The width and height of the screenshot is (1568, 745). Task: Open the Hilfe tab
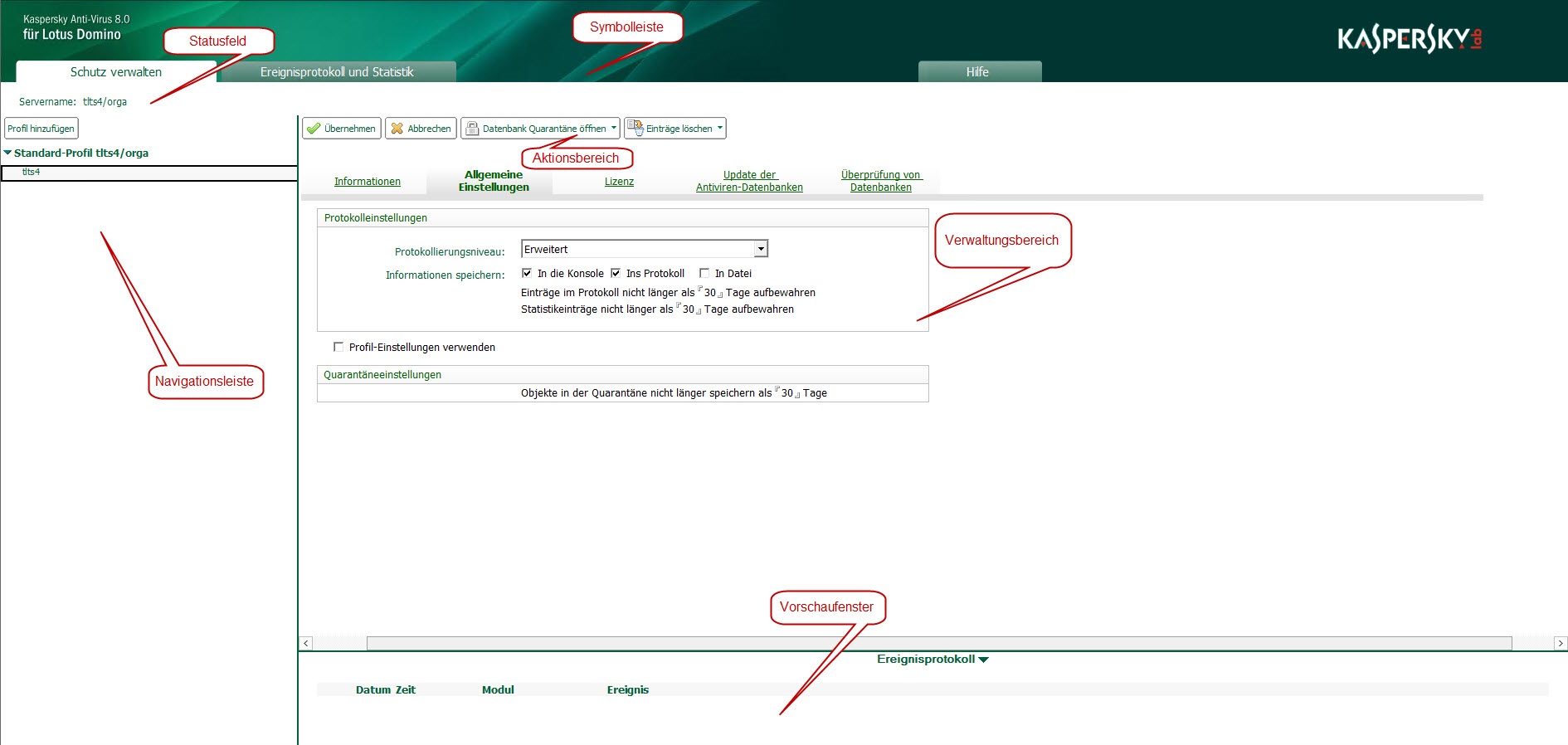[977, 72]
